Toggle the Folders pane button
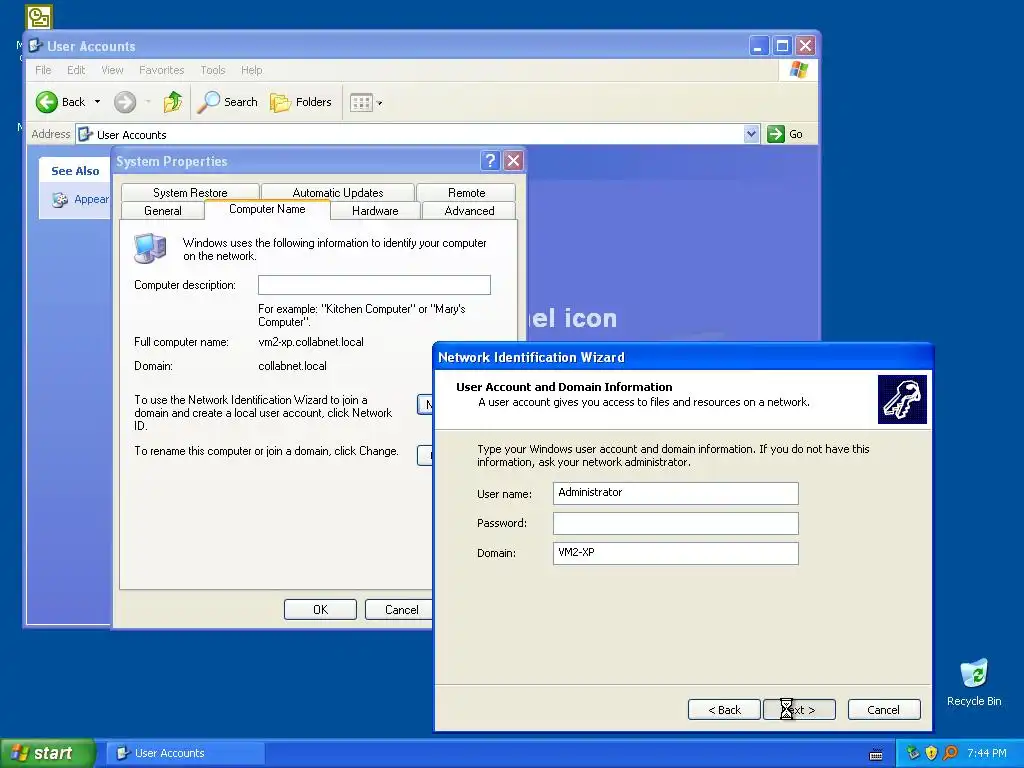The width and height of the screenshot is (1024, 768). click(x=301, y=102)
